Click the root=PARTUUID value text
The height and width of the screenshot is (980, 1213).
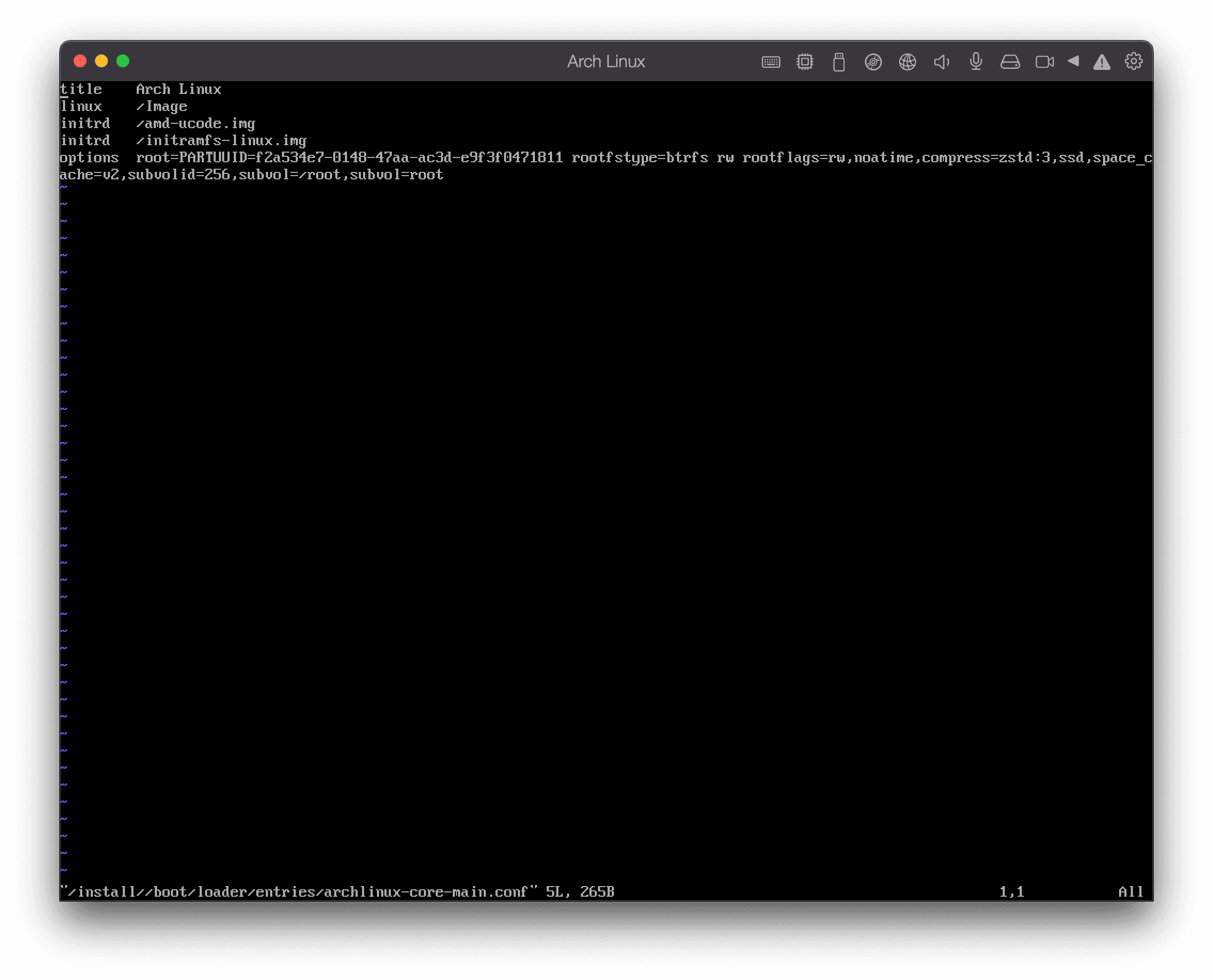pos(350,157)
